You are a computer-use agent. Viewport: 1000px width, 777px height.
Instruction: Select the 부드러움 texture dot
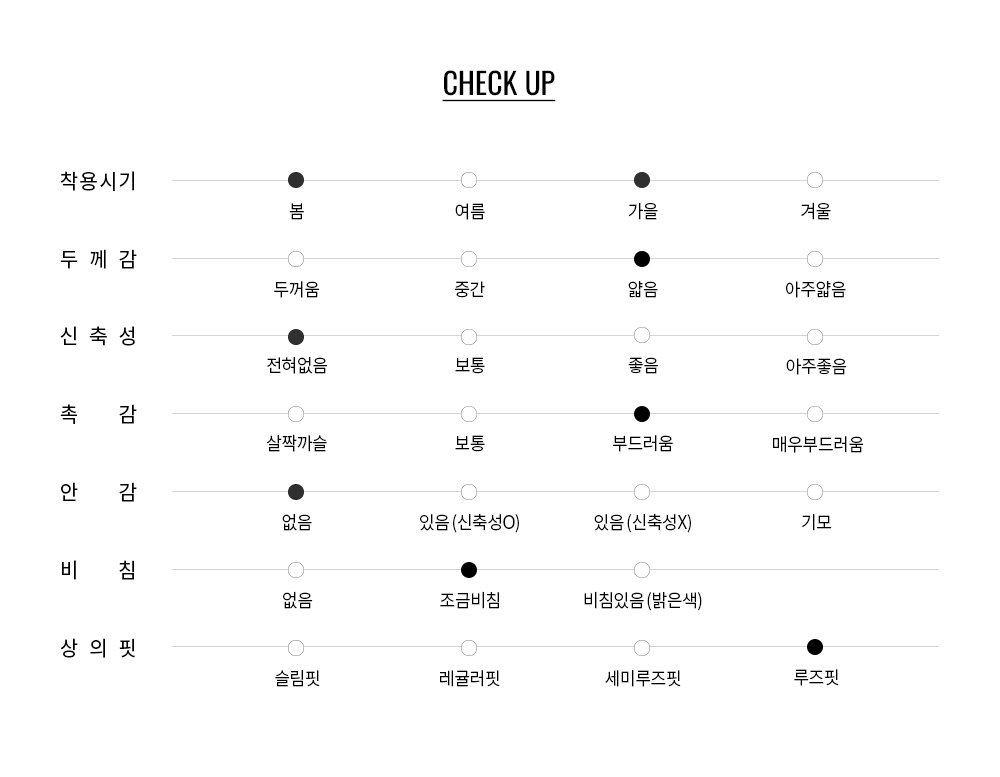642,414
